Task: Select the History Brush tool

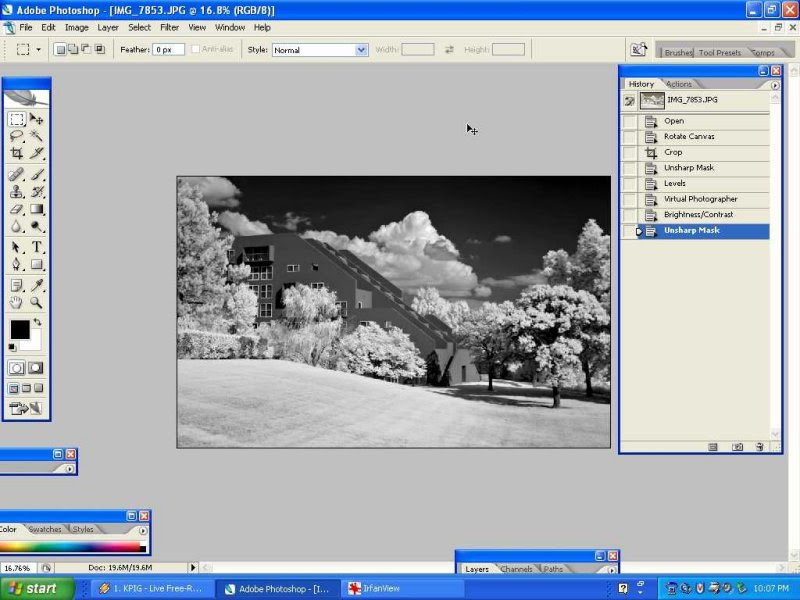Action: coord(36,192)
